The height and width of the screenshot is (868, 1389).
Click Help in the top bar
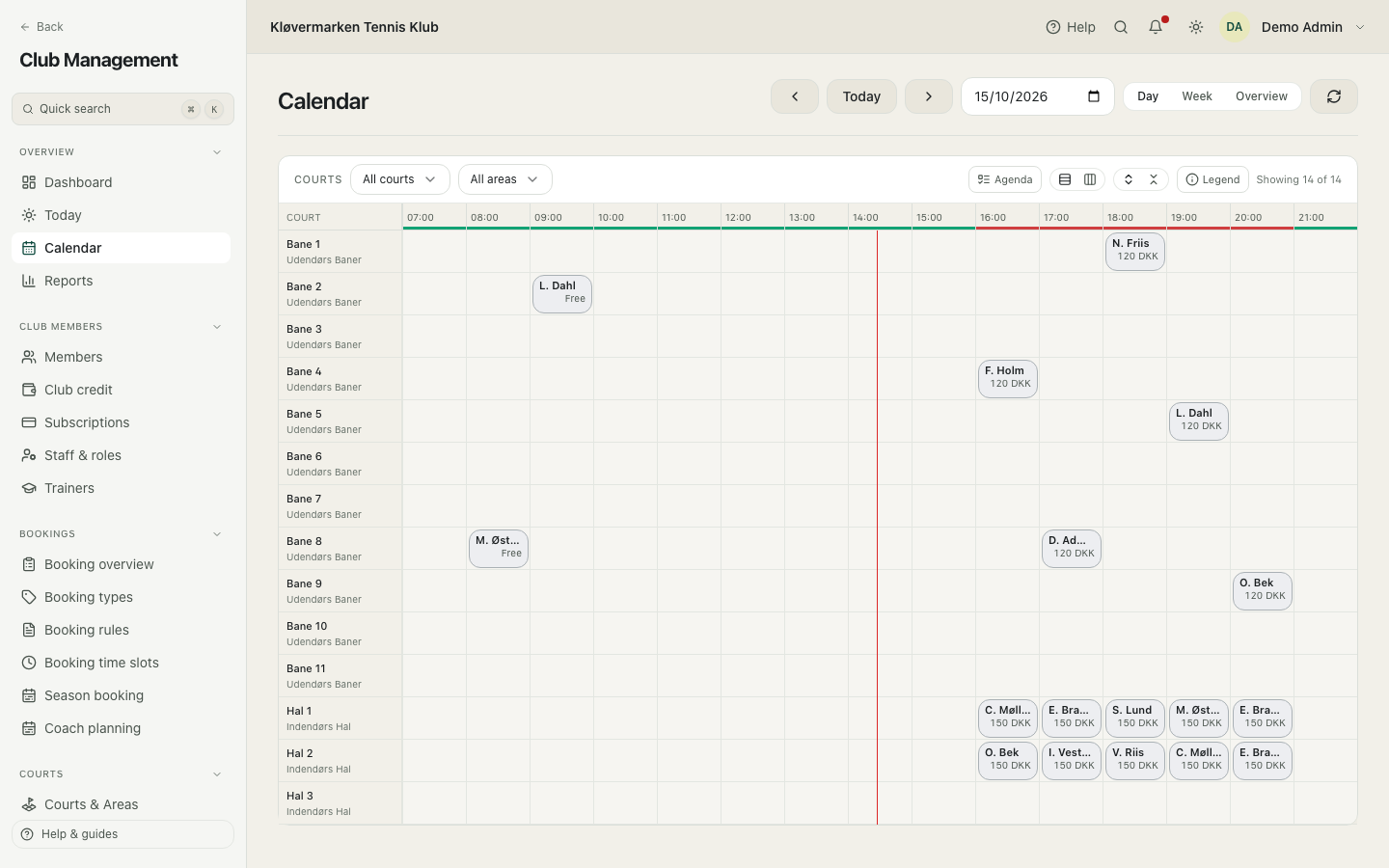[1071, 27]
